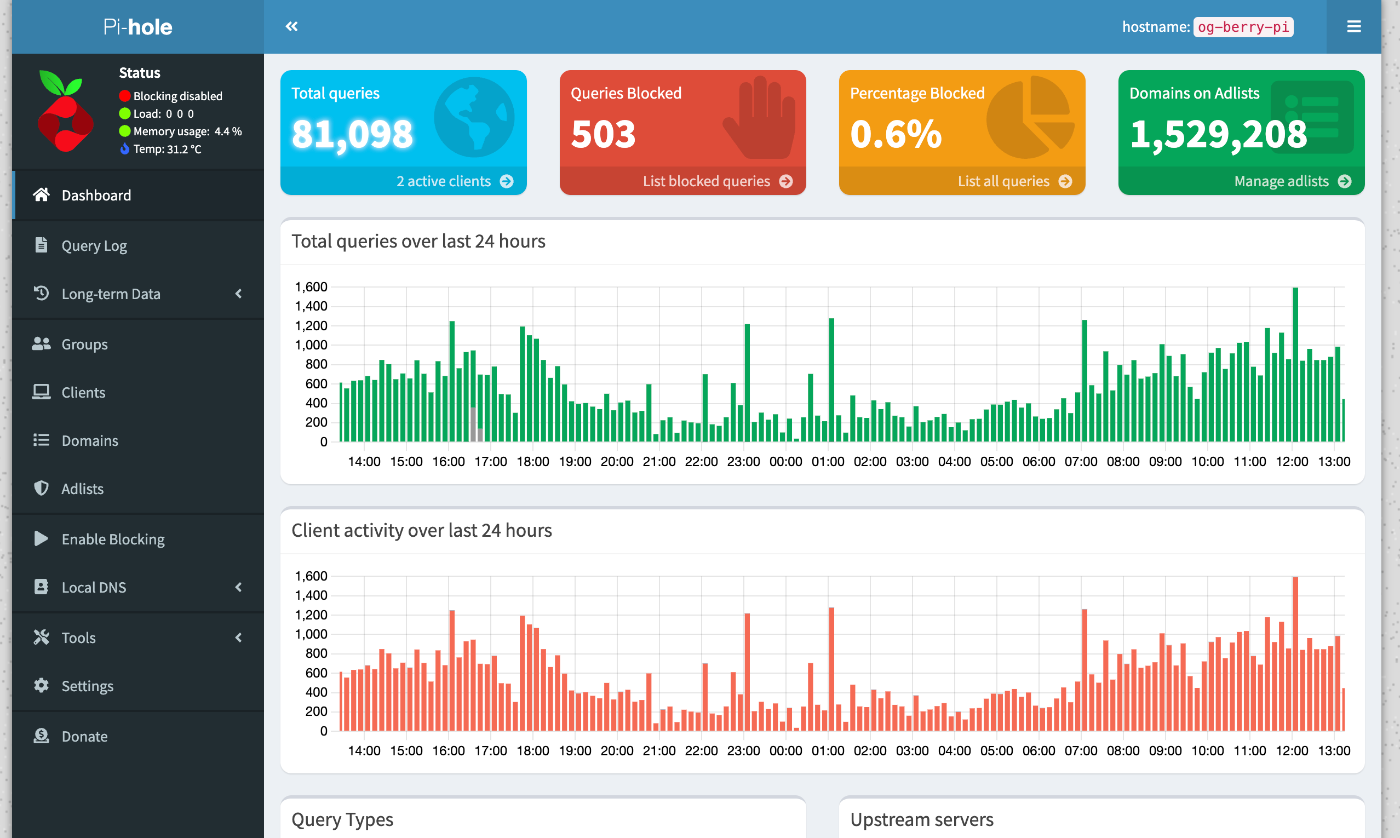Collapse sidebar with double chevron icon
The image size is (1400, 838).
tap(292, 27)
